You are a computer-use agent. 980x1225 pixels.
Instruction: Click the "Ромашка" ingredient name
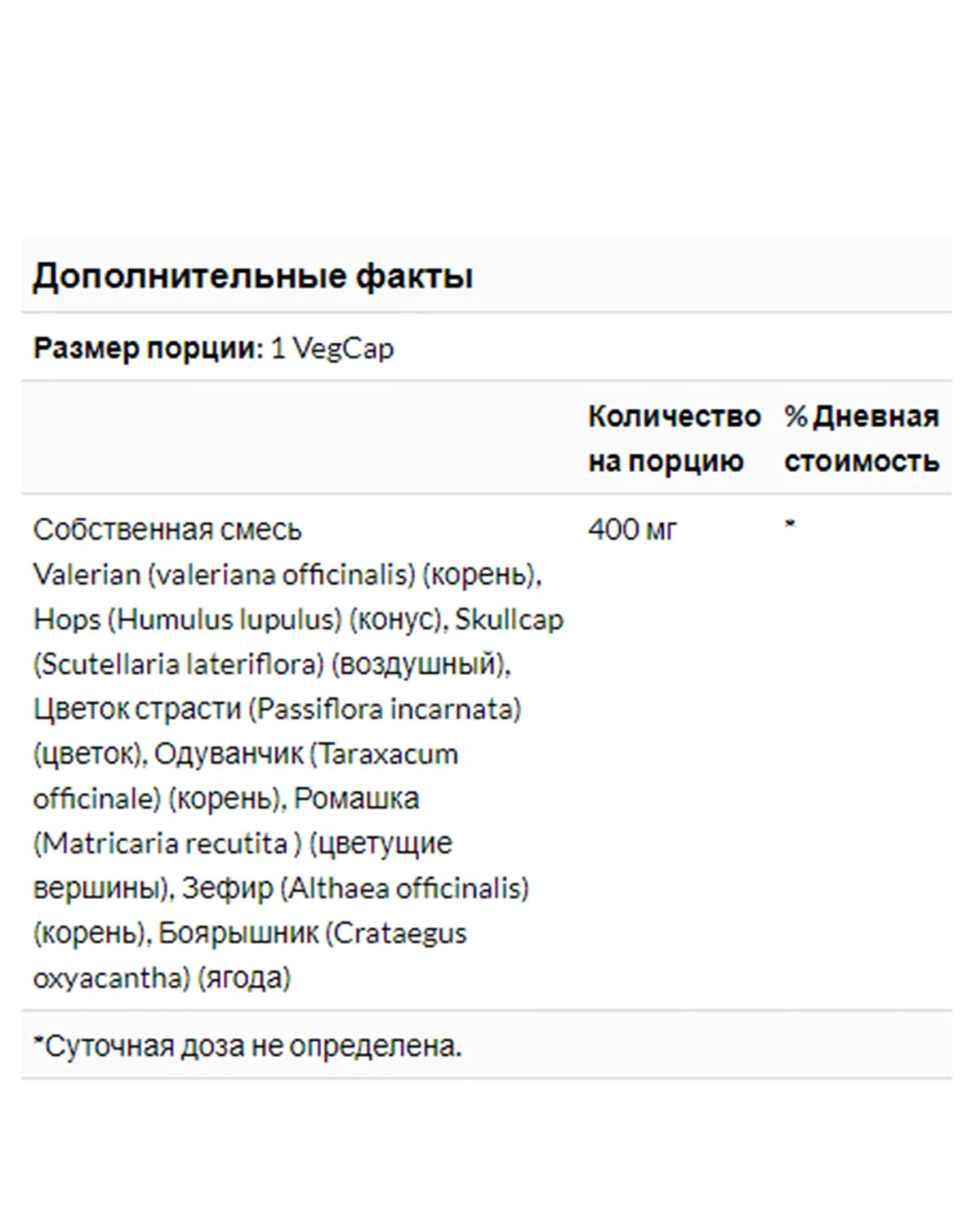(356, 798)
